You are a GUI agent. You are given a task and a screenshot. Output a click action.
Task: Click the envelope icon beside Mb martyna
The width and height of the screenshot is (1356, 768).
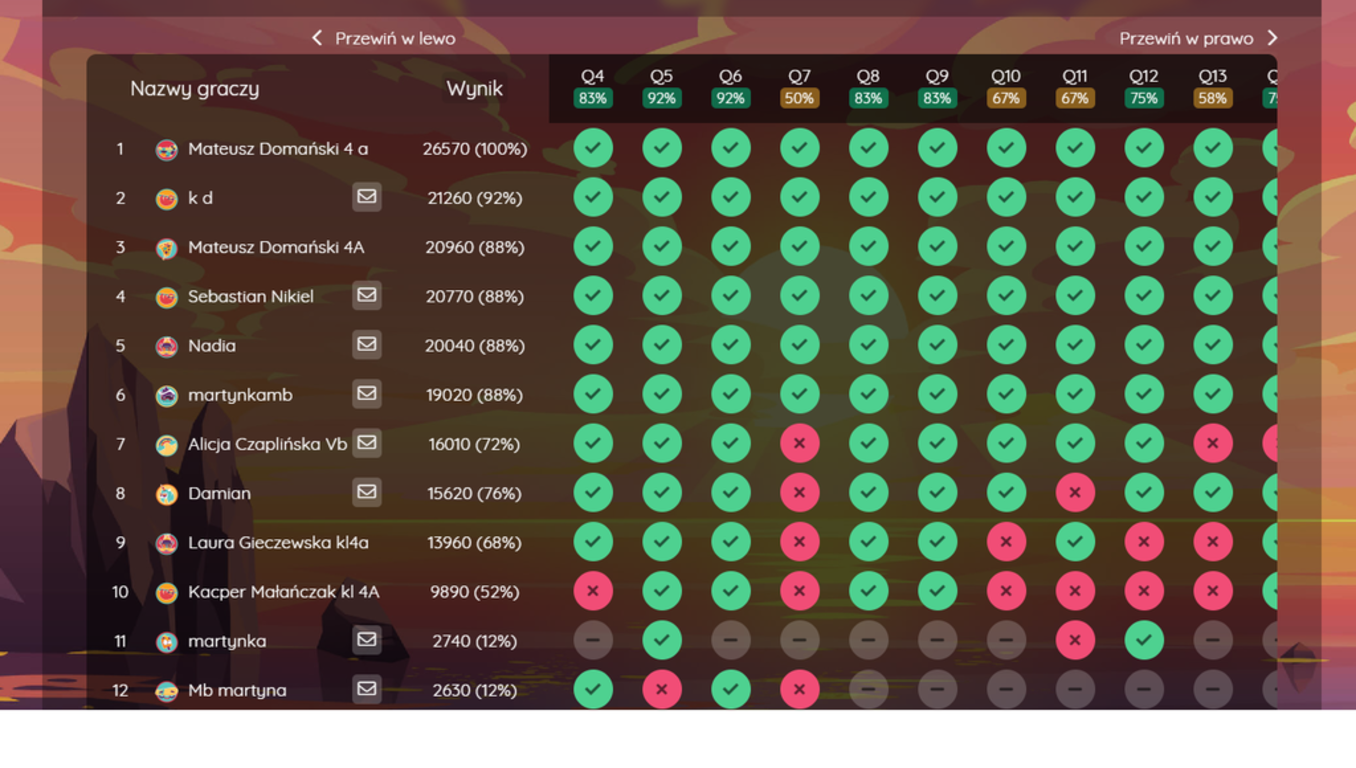point(367,689)
